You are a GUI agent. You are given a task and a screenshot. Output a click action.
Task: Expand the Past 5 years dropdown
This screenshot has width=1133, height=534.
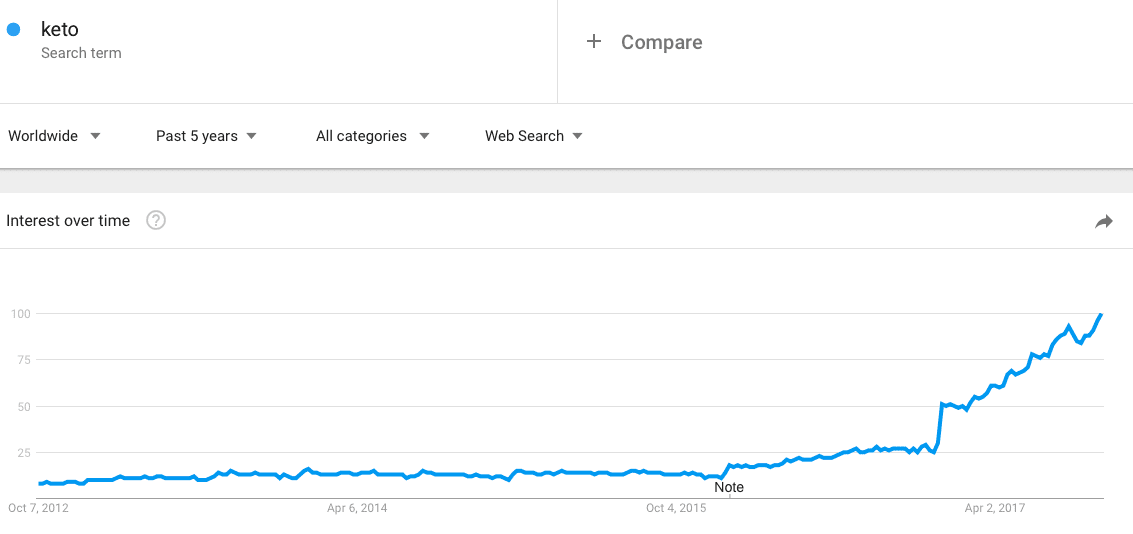pos(207,136)
